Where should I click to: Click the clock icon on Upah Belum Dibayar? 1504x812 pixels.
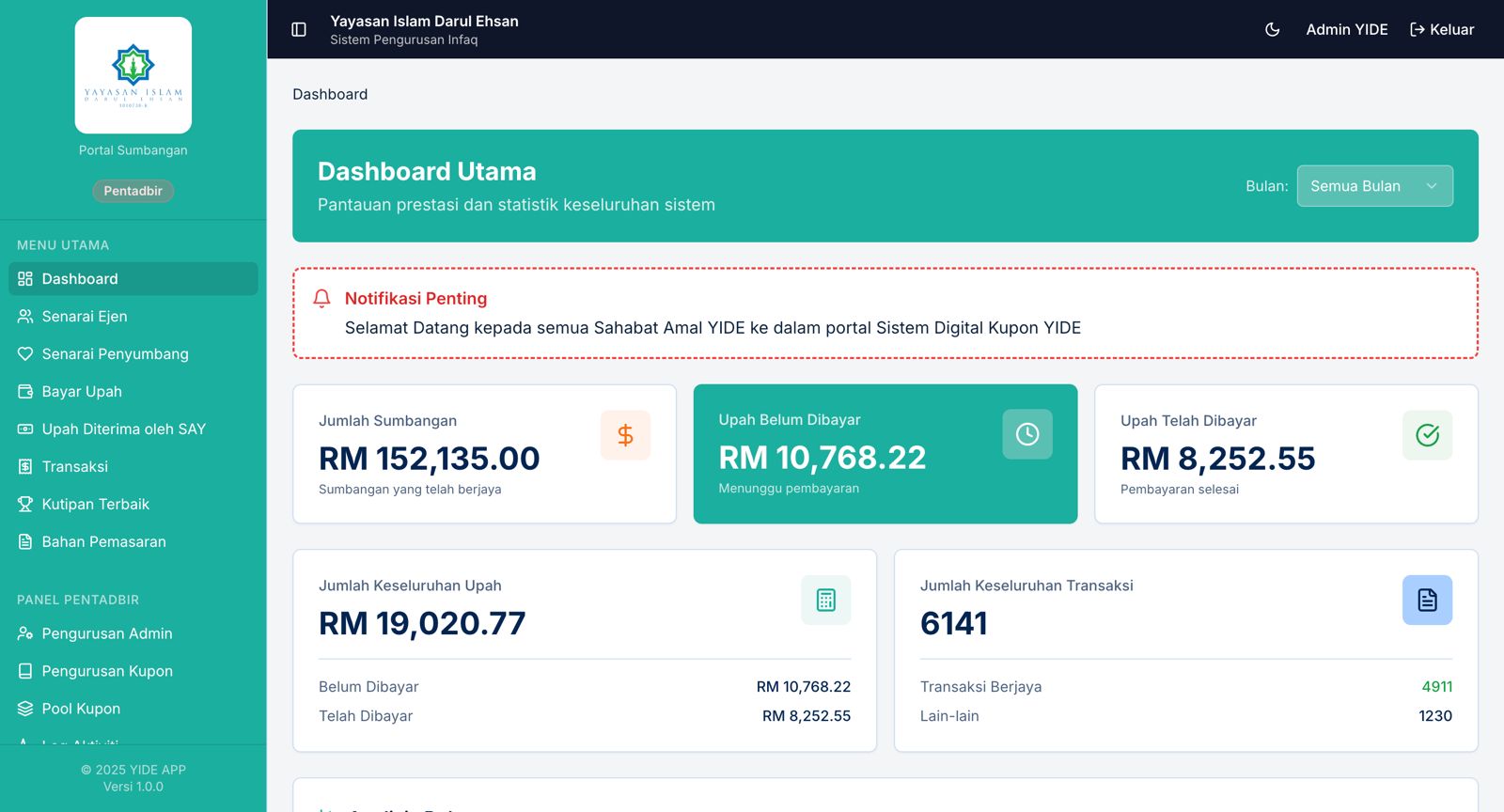1027,434
